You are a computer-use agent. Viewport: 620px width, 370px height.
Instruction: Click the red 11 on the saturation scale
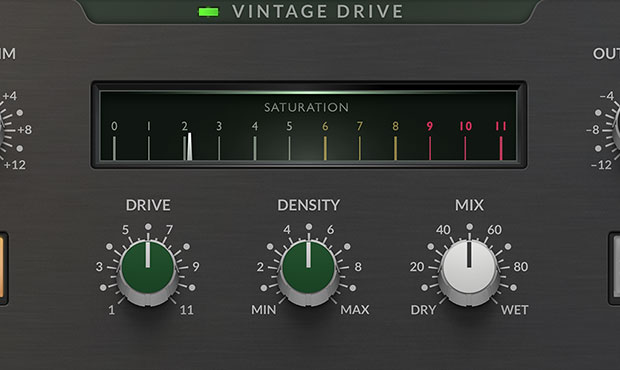[x=501, y=126]
